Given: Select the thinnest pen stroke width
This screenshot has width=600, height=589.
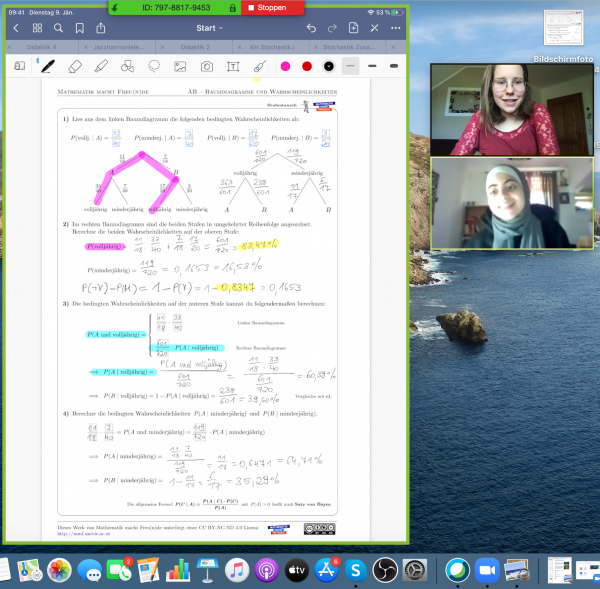Looking at the screenshot, I should coord(351,66).
